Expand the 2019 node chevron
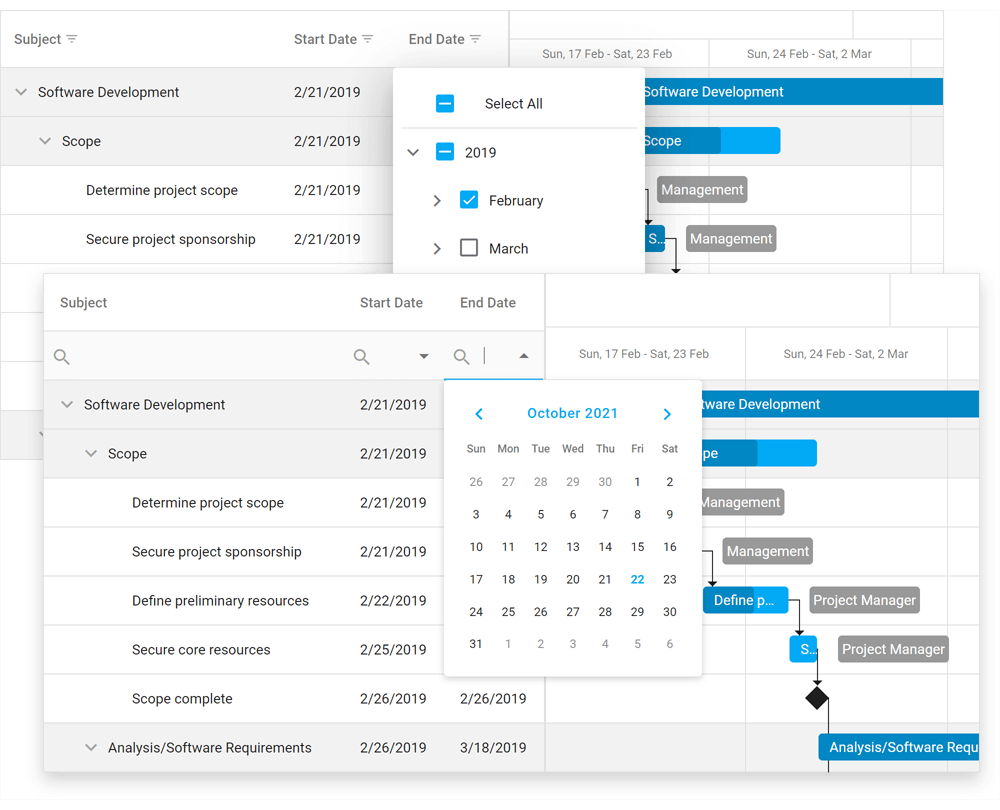Viewport: 1000px width, 810px height. 413,152
